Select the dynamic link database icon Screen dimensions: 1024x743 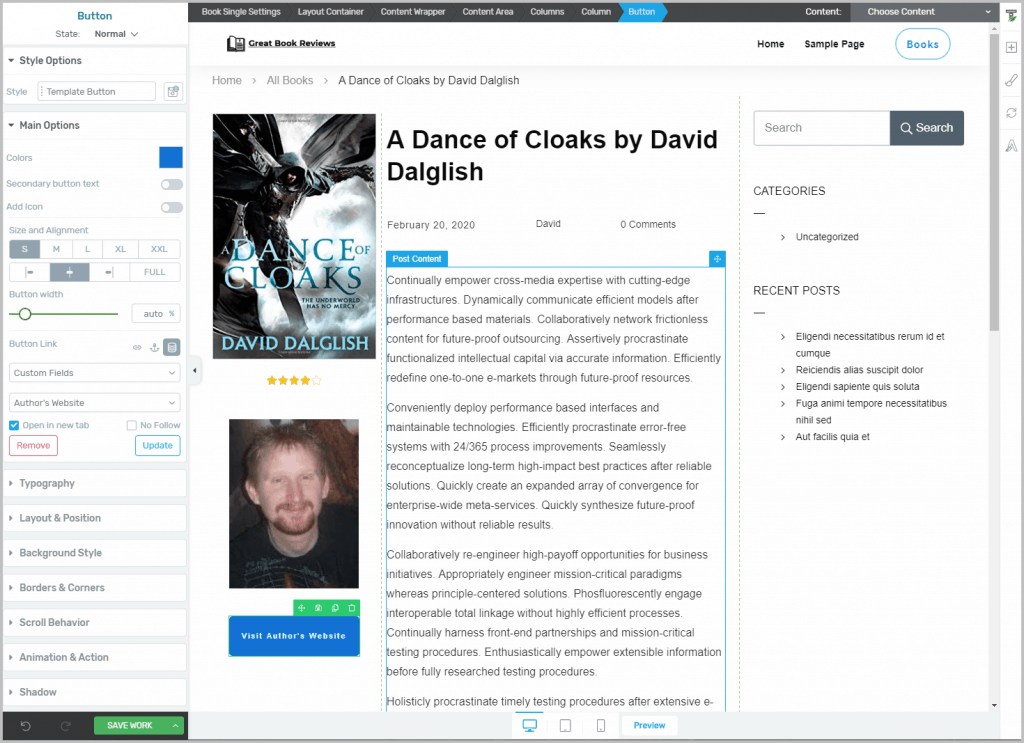[172, 347]
